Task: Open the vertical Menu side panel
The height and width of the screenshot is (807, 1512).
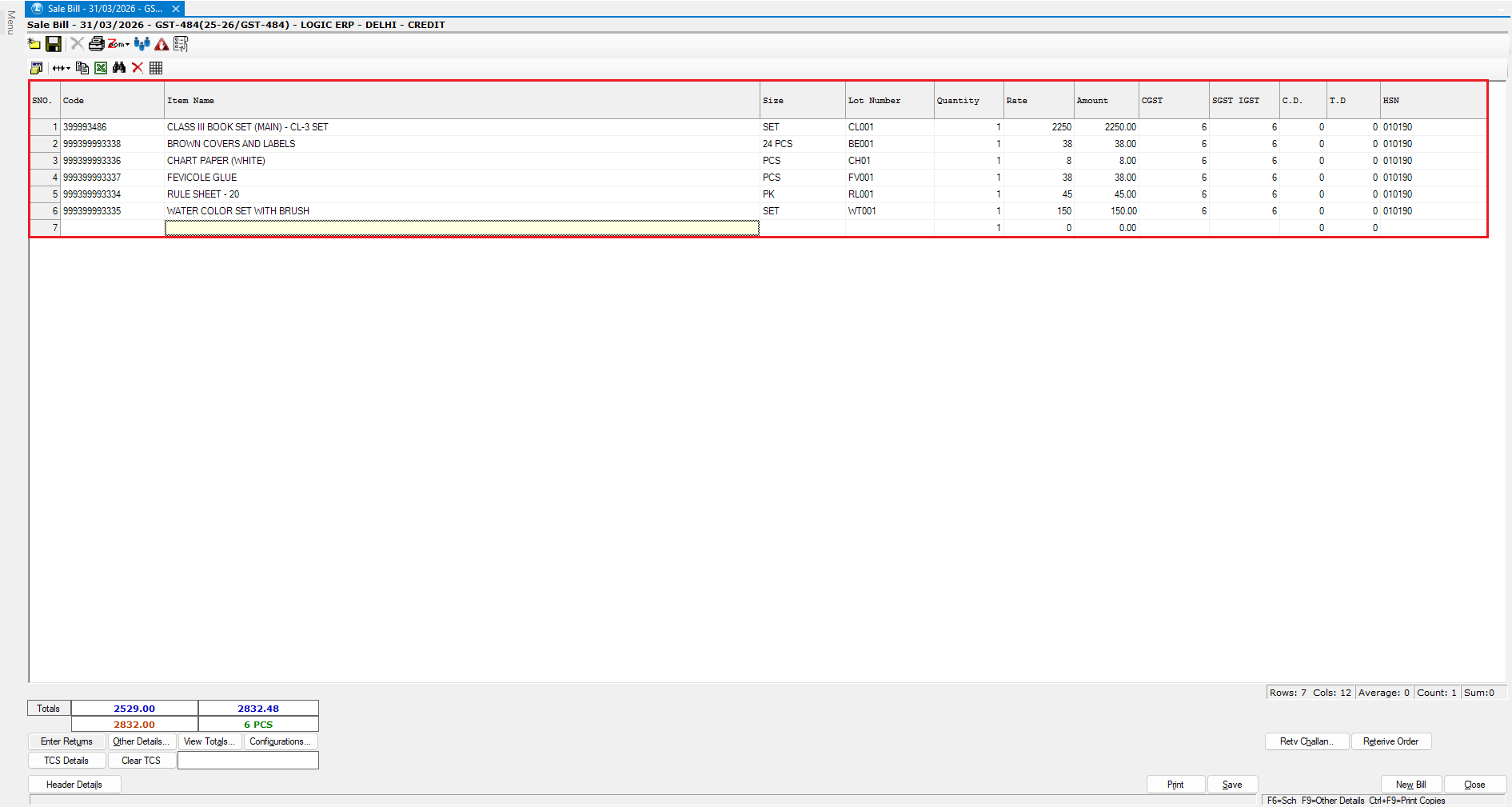Action: tap(10, 22)
